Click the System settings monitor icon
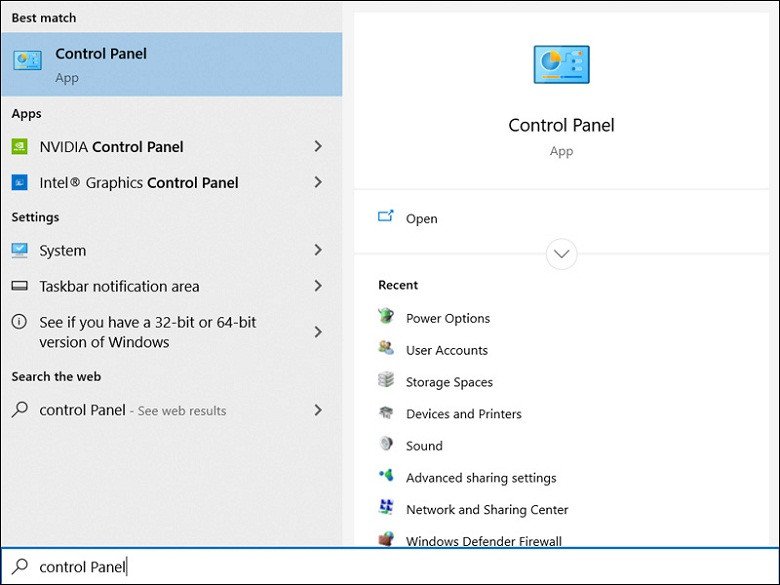Image resolution: width=780 pixels, height=585 pixels. 20,251
